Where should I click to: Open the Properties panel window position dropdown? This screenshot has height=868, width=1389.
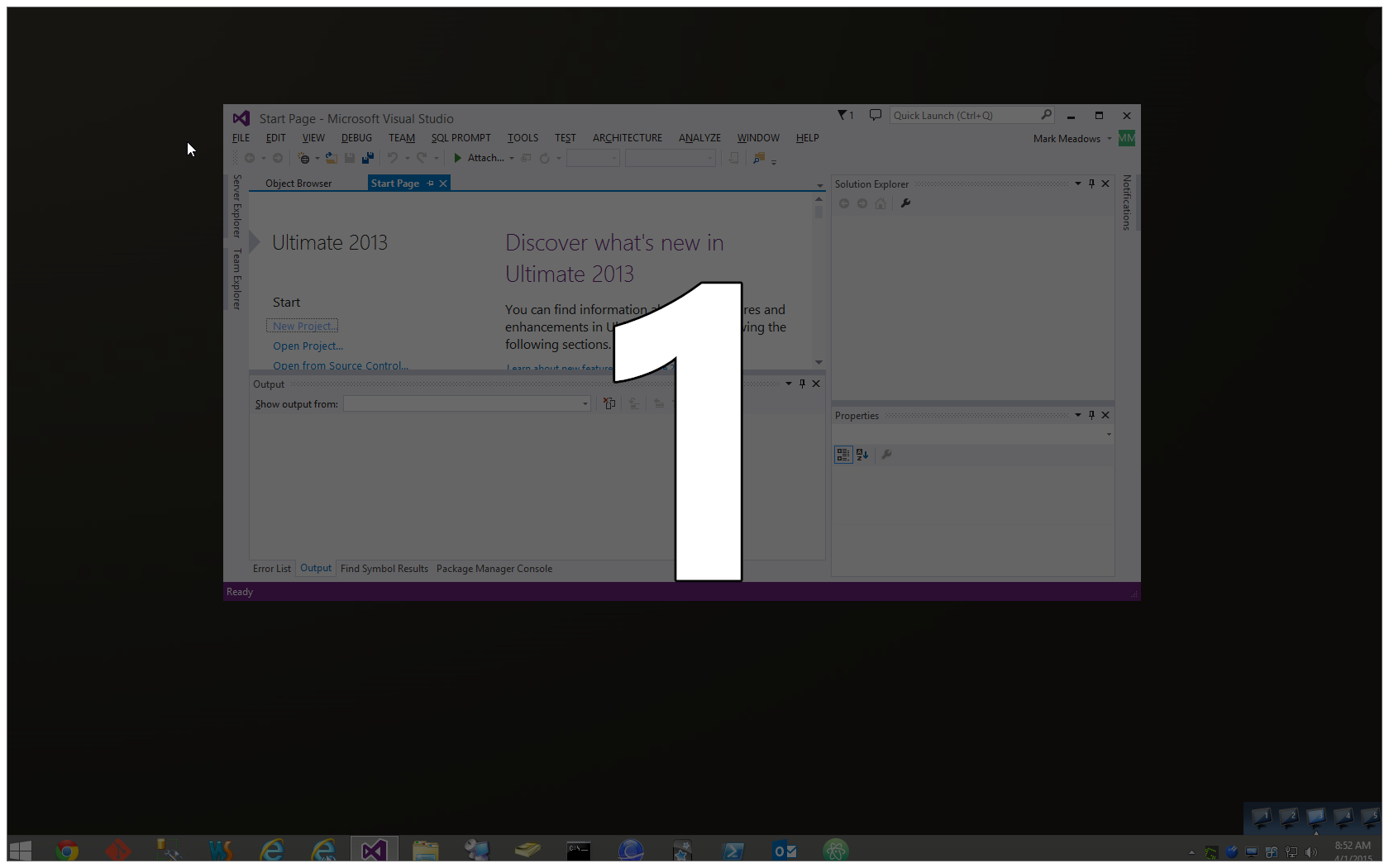click(1078, 415)
